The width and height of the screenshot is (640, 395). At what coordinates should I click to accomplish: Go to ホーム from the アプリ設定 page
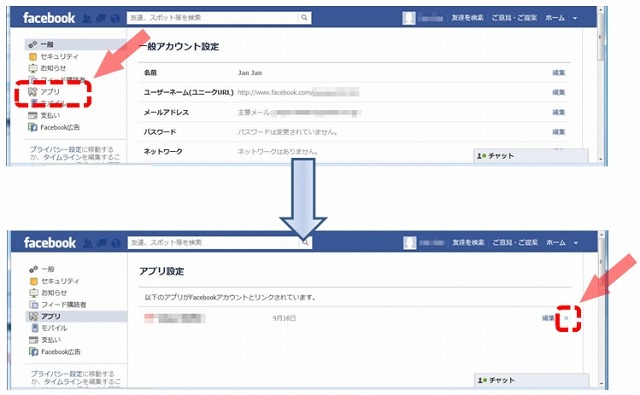pos(556,242)
